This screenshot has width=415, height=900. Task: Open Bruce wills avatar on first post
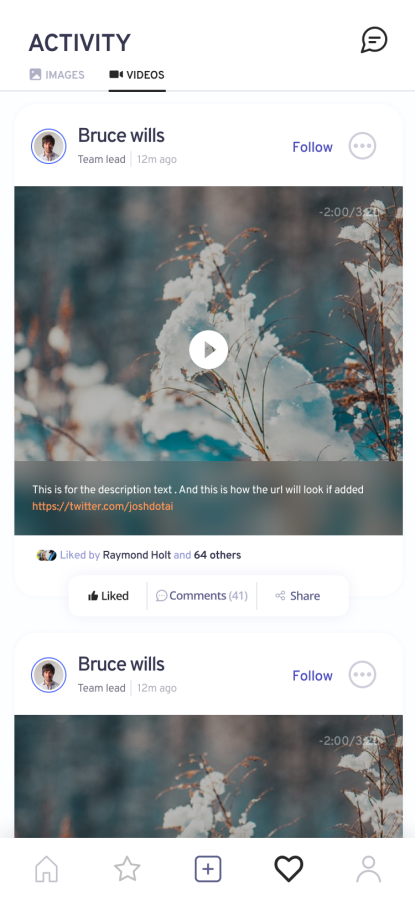(x=49, y=146)
